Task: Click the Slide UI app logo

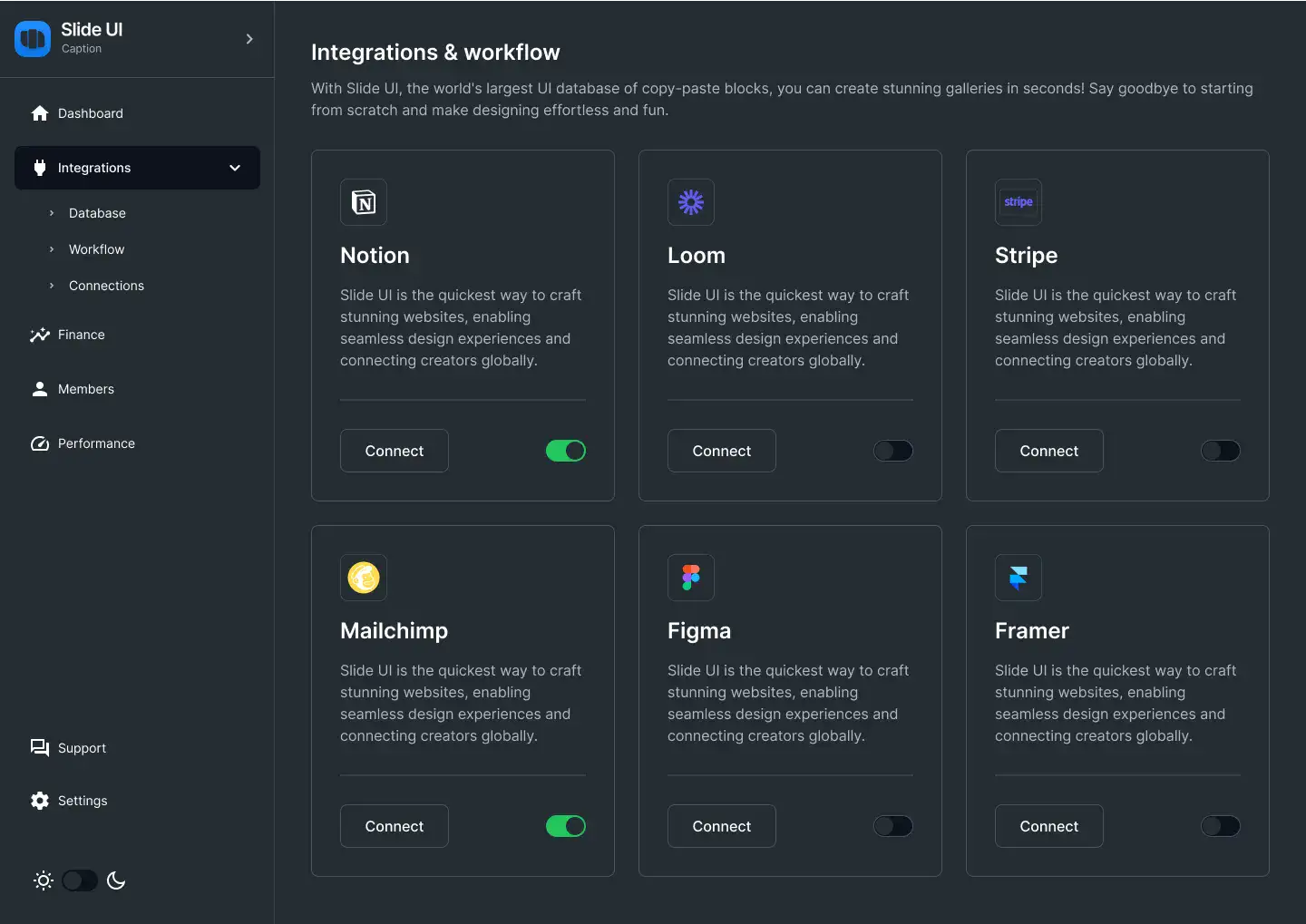Action: (x=33, y=39)
